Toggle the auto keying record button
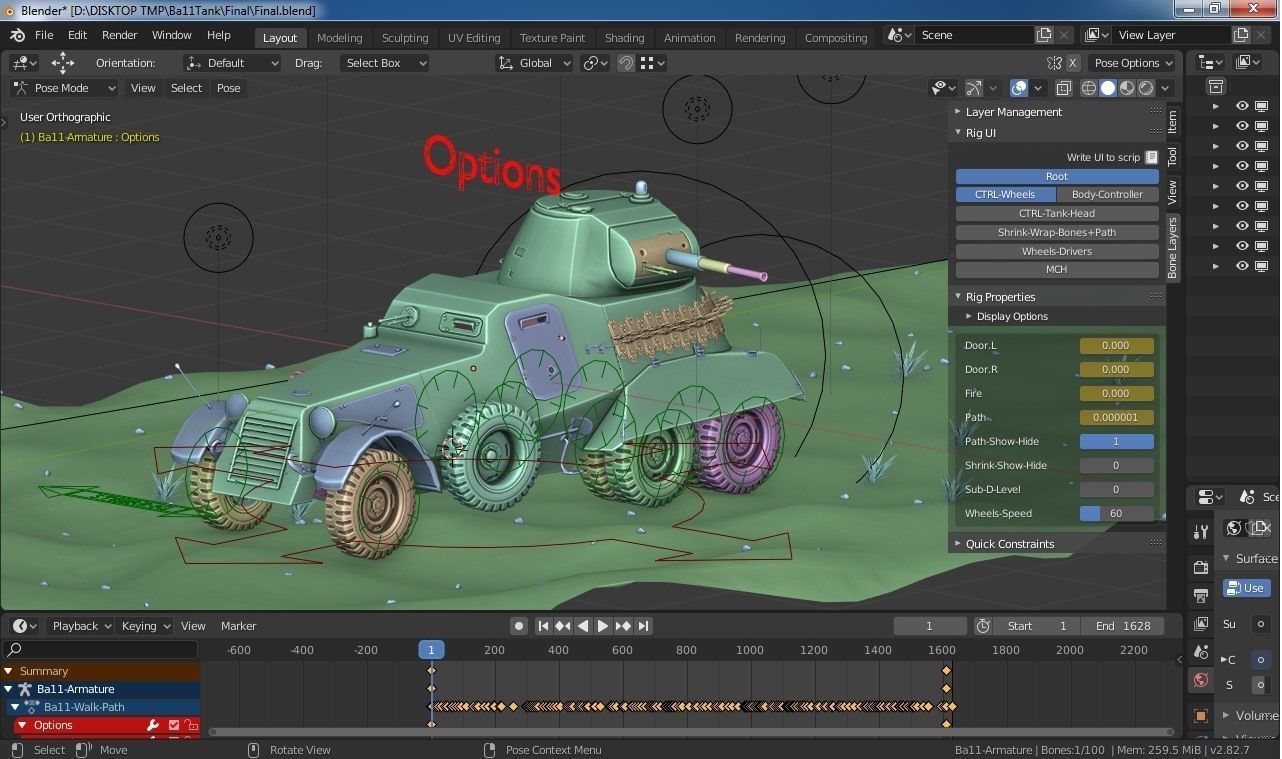 pos(518,626)
